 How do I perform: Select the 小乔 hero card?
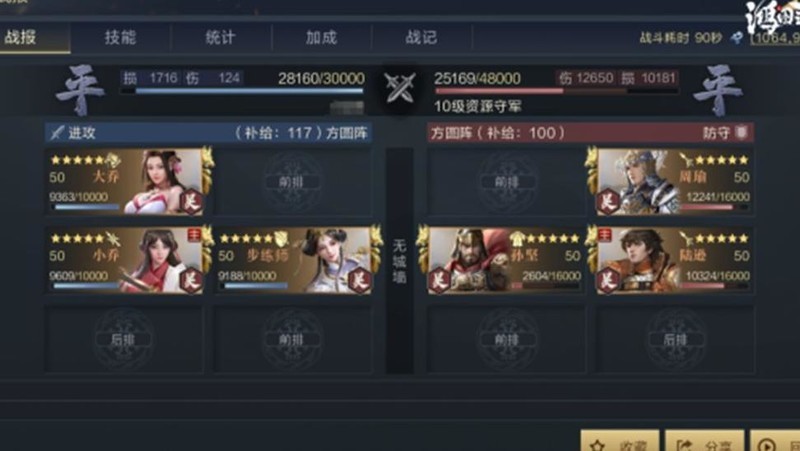click(127, 260)
